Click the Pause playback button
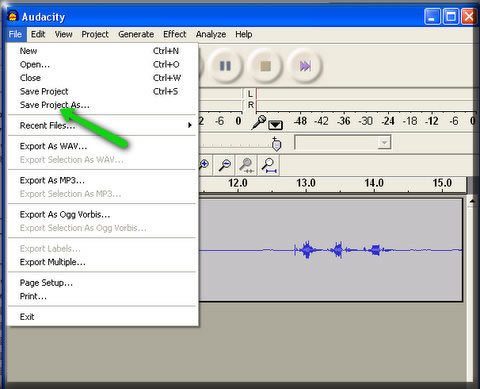 (225, 66)
